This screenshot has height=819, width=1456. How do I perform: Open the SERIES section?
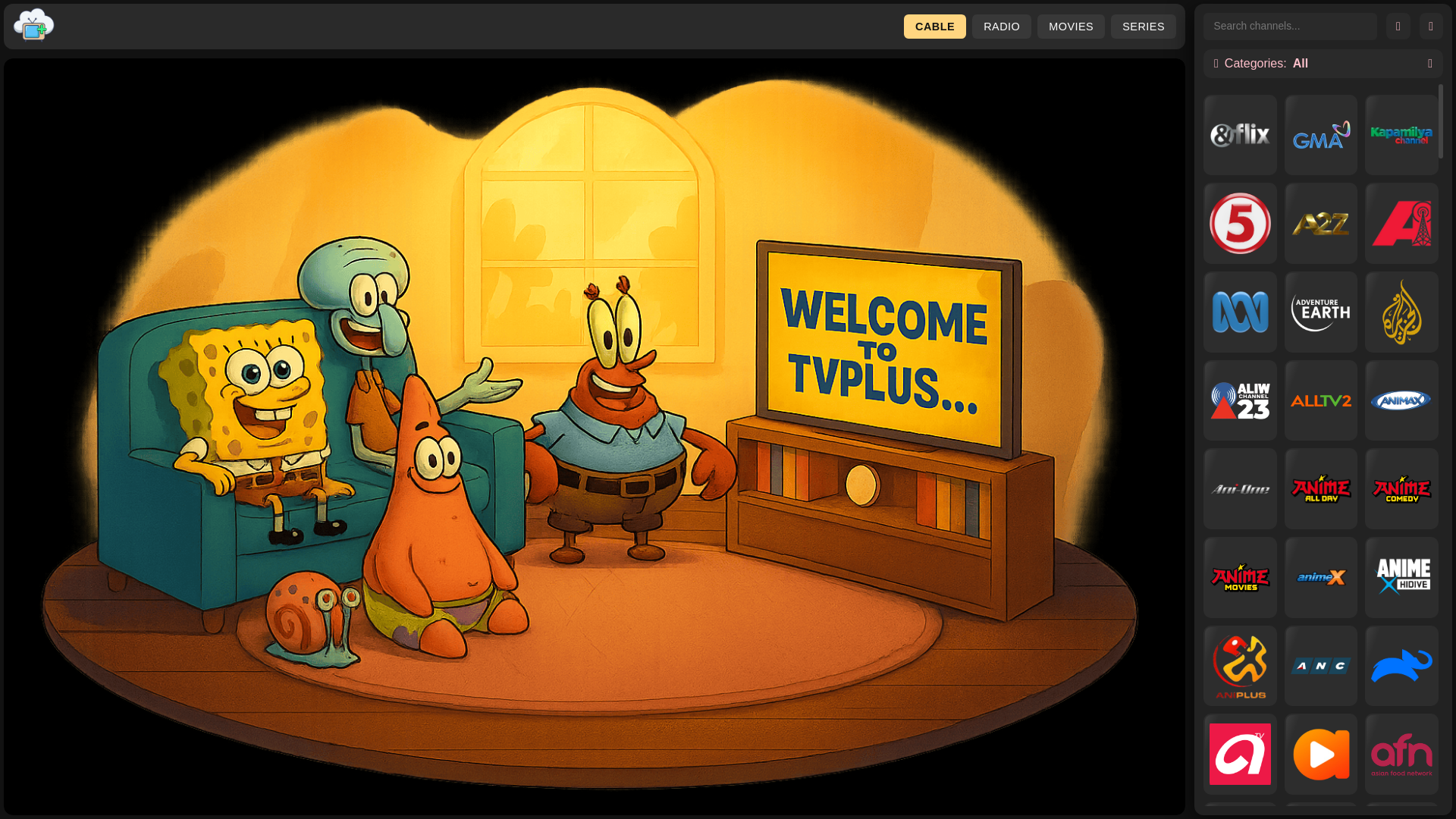[x=1143, y=27]
